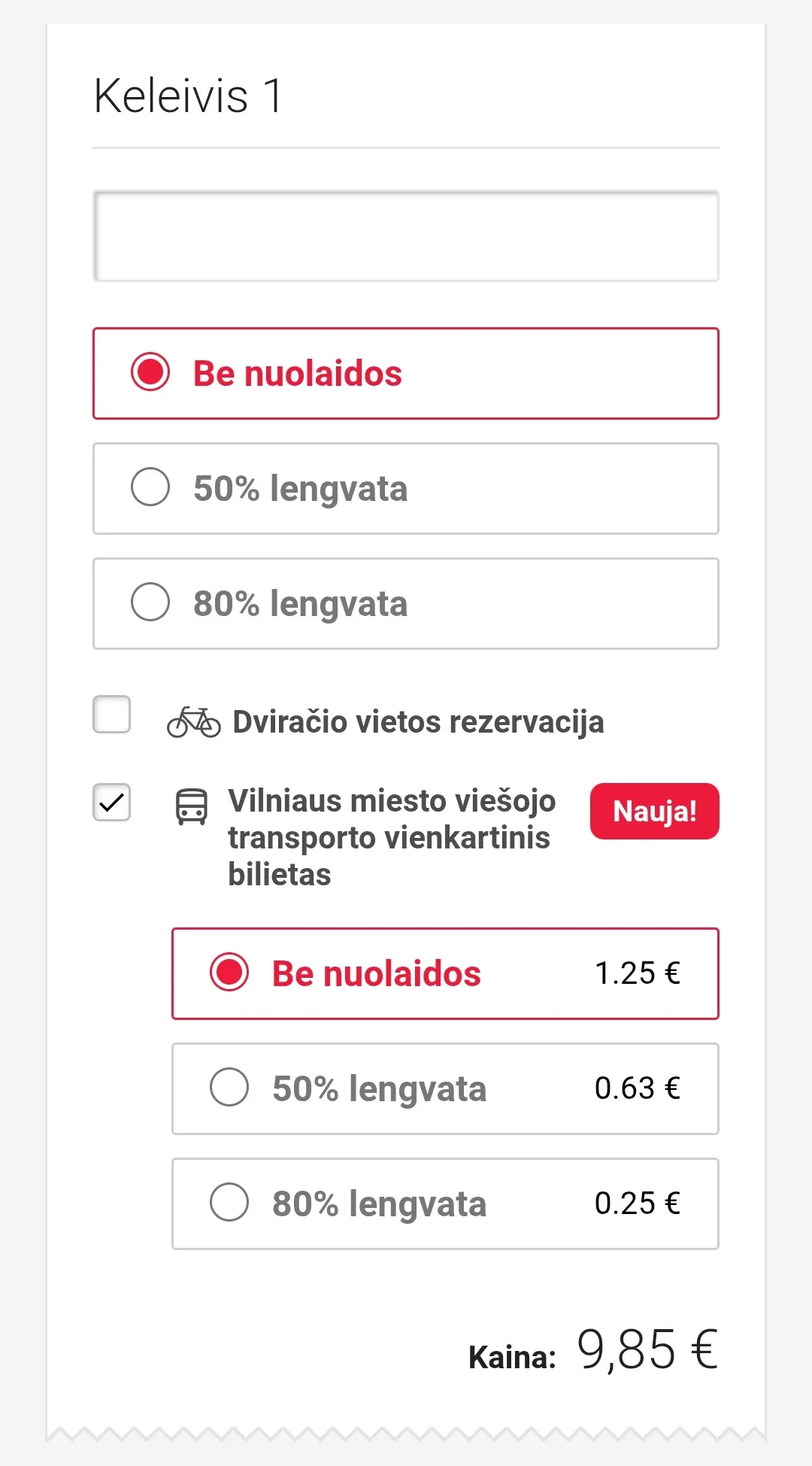Enable the bicycle space reservation checkbox
Image resolution: width=812 pixels, height=1466 pixels.
(x=111, y=714)
